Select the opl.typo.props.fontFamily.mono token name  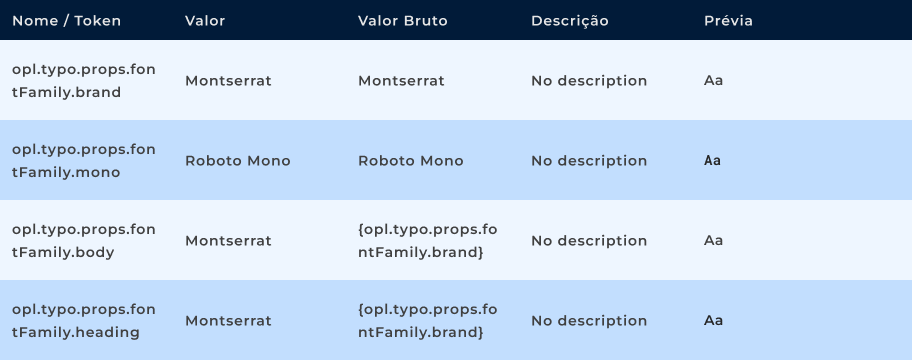tap(84, 161)
